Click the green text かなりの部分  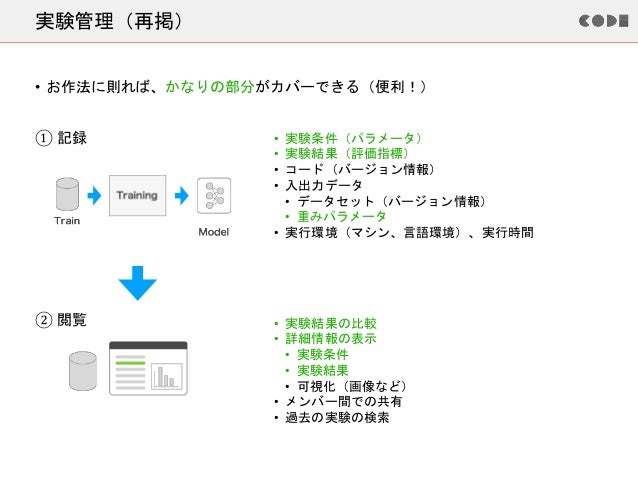(210, 87)
